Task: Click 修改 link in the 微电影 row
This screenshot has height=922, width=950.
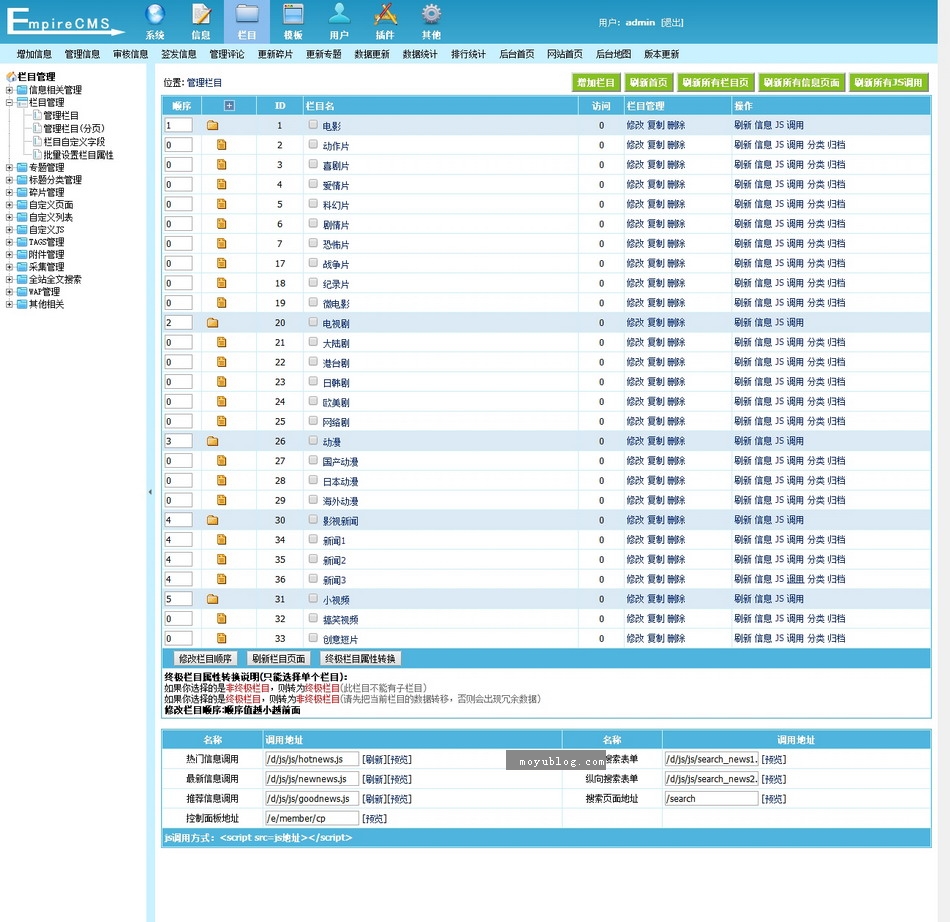Action: pos(635,303)
